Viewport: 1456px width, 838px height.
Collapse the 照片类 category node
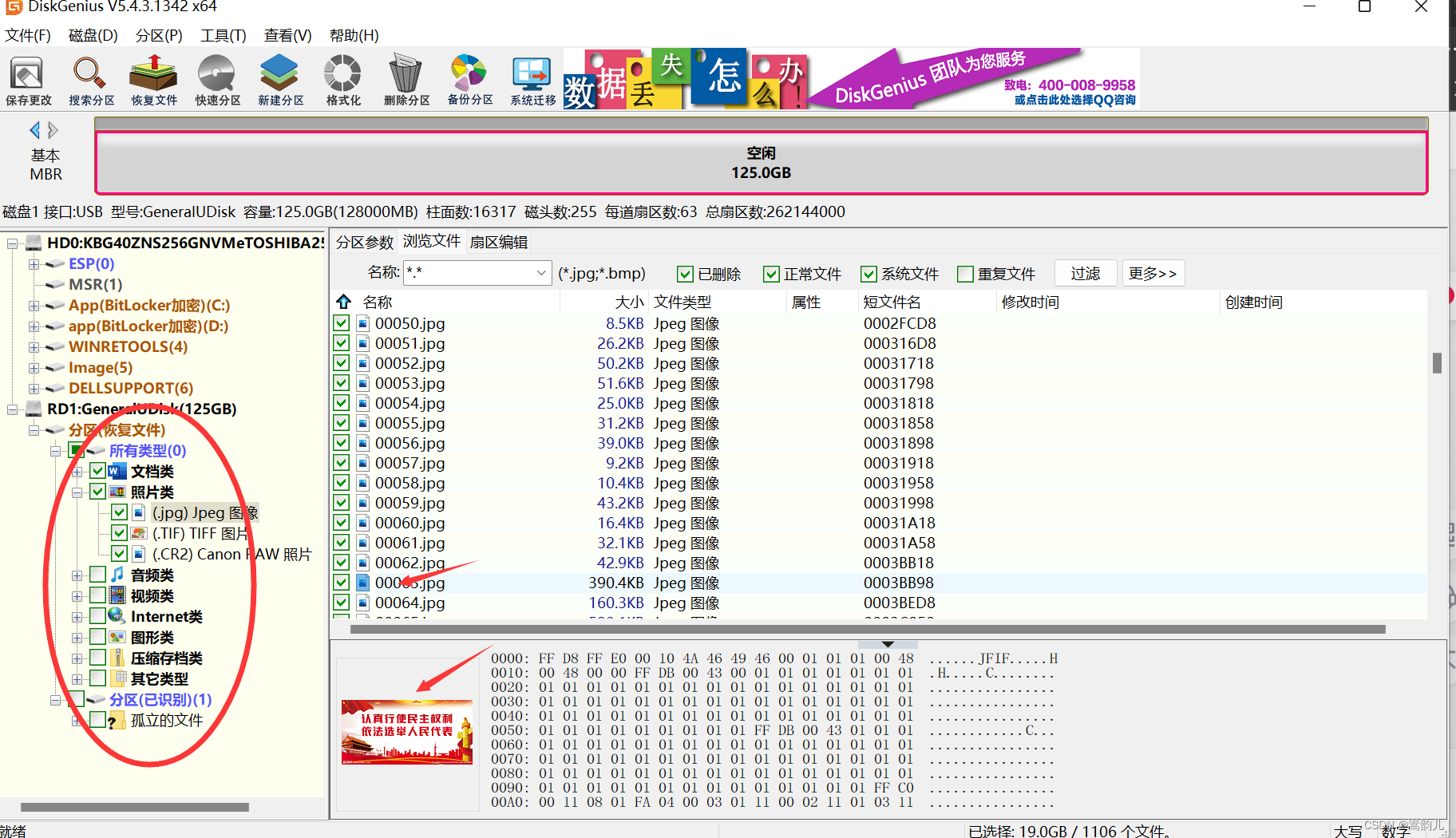click(77, 492)
